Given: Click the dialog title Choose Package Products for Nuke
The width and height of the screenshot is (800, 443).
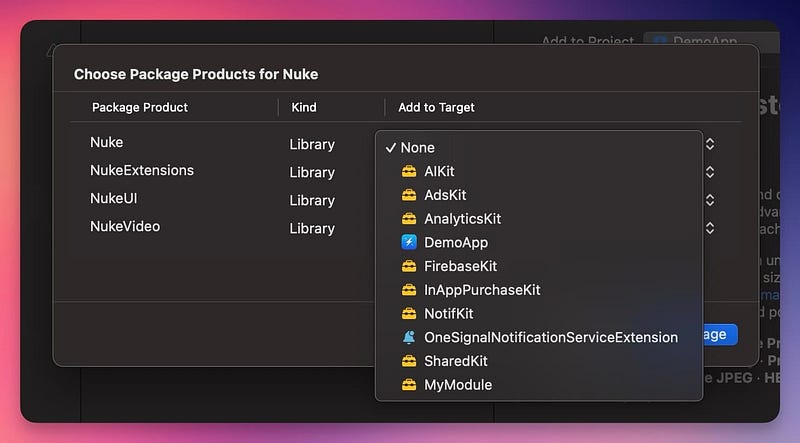Looking at the screenshot, I should point(196,75).
